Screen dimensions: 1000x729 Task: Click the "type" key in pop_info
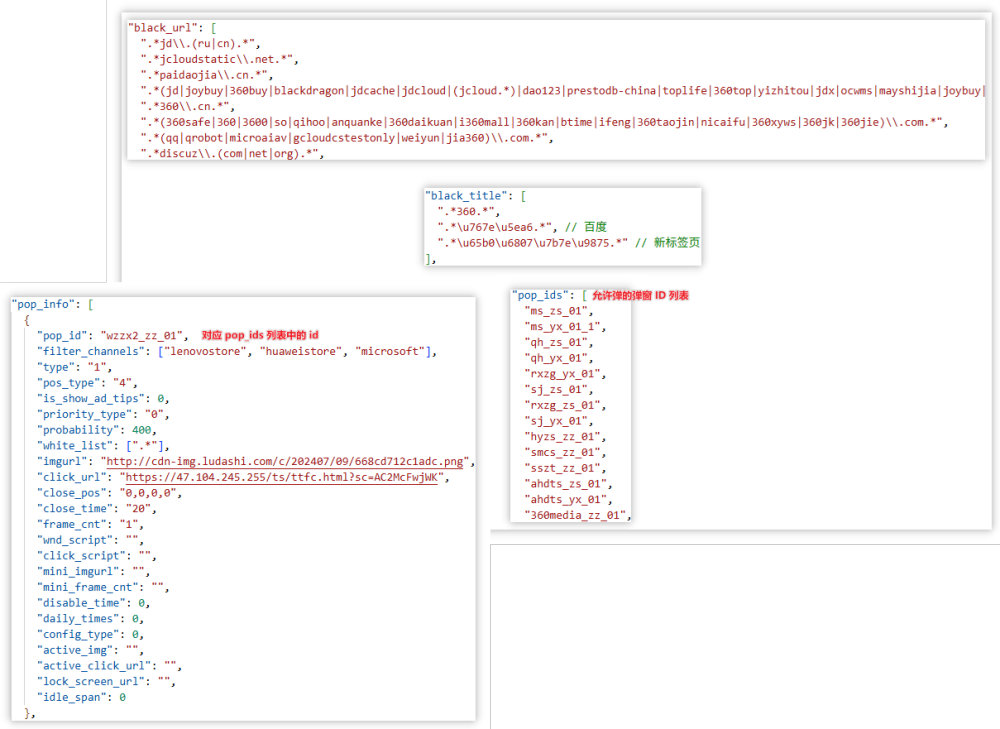click(55, 367)
